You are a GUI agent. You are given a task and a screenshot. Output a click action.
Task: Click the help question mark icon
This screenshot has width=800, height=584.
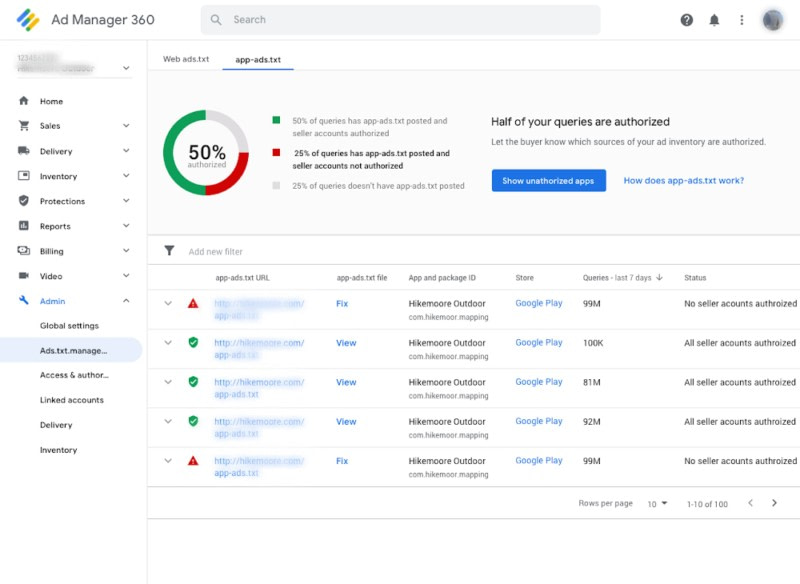[687, 20]
